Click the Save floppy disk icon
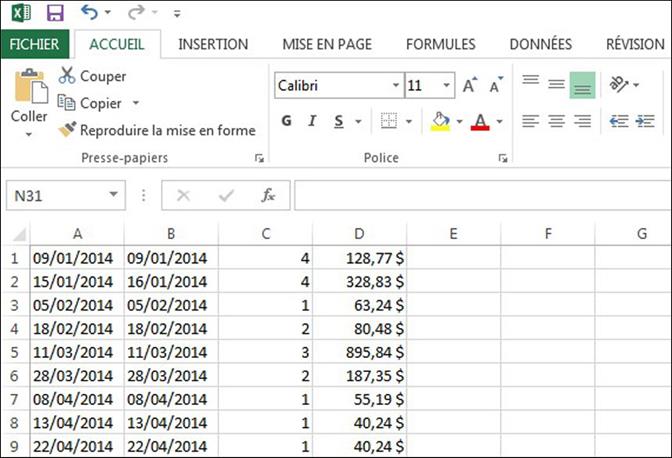This screenshot has height=458, width=672. click(55, 13)
